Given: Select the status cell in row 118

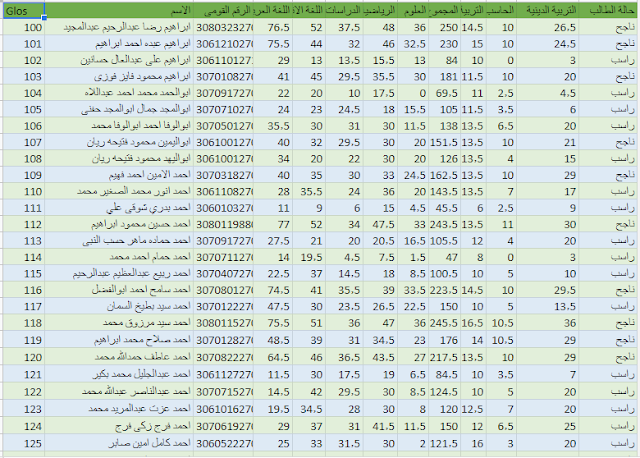Looking at the screenshot, I should click(x=608, y=322).
